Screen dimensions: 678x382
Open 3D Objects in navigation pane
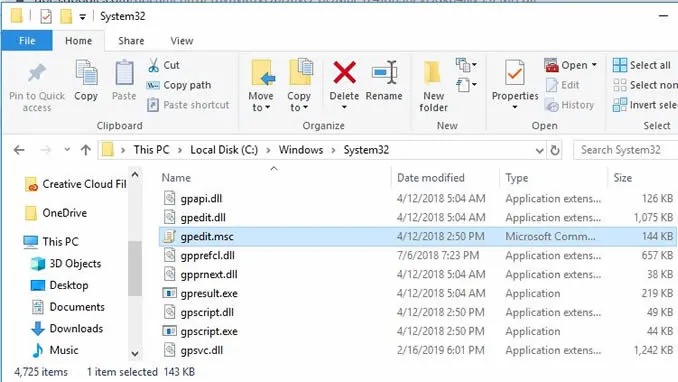66,263
